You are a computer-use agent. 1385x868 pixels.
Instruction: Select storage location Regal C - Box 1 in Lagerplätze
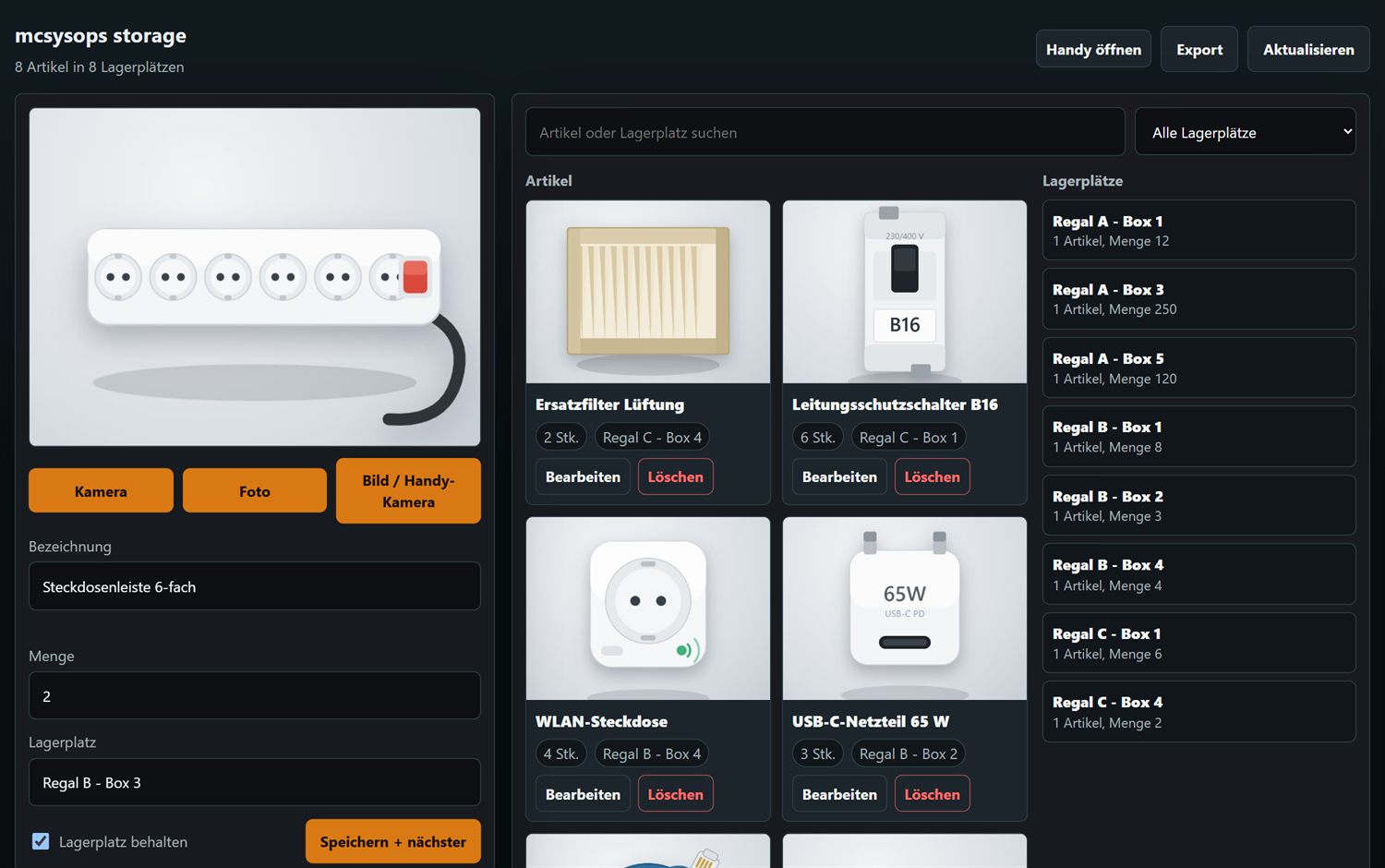pyautogui.click(x=1198, y=643)
